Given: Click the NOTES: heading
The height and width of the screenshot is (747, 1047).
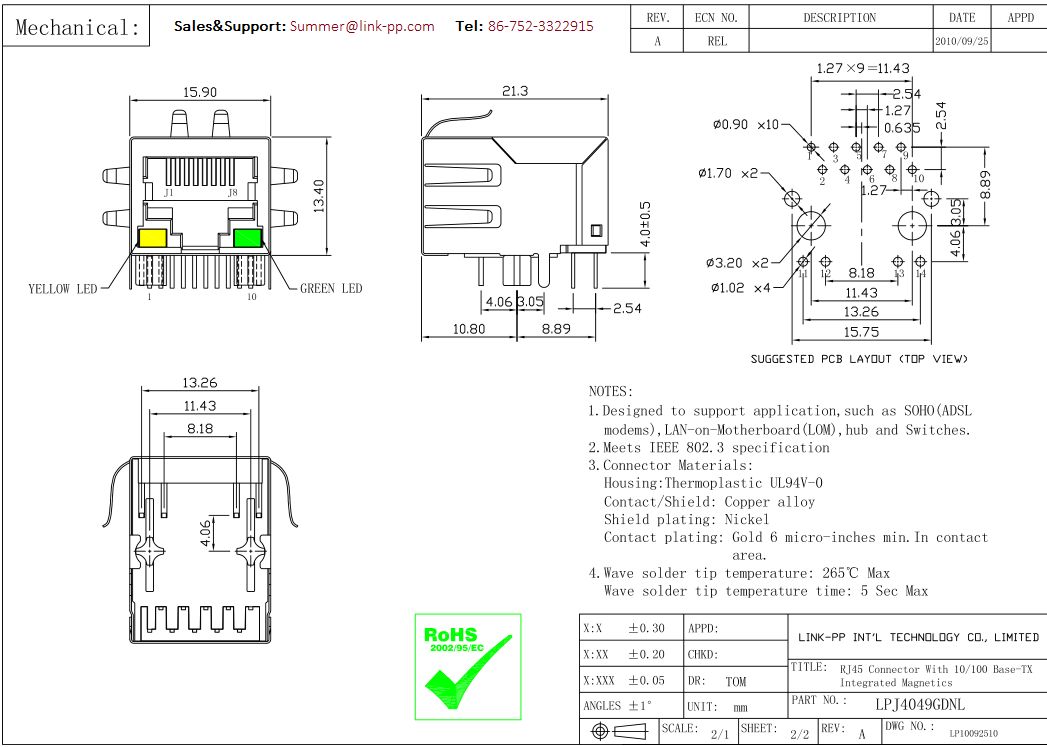Looking at the screenshot, I should click(610, 392).
